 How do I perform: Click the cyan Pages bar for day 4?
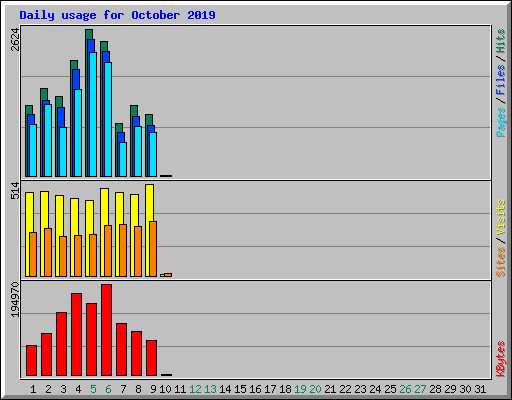[x=78, y=133]
